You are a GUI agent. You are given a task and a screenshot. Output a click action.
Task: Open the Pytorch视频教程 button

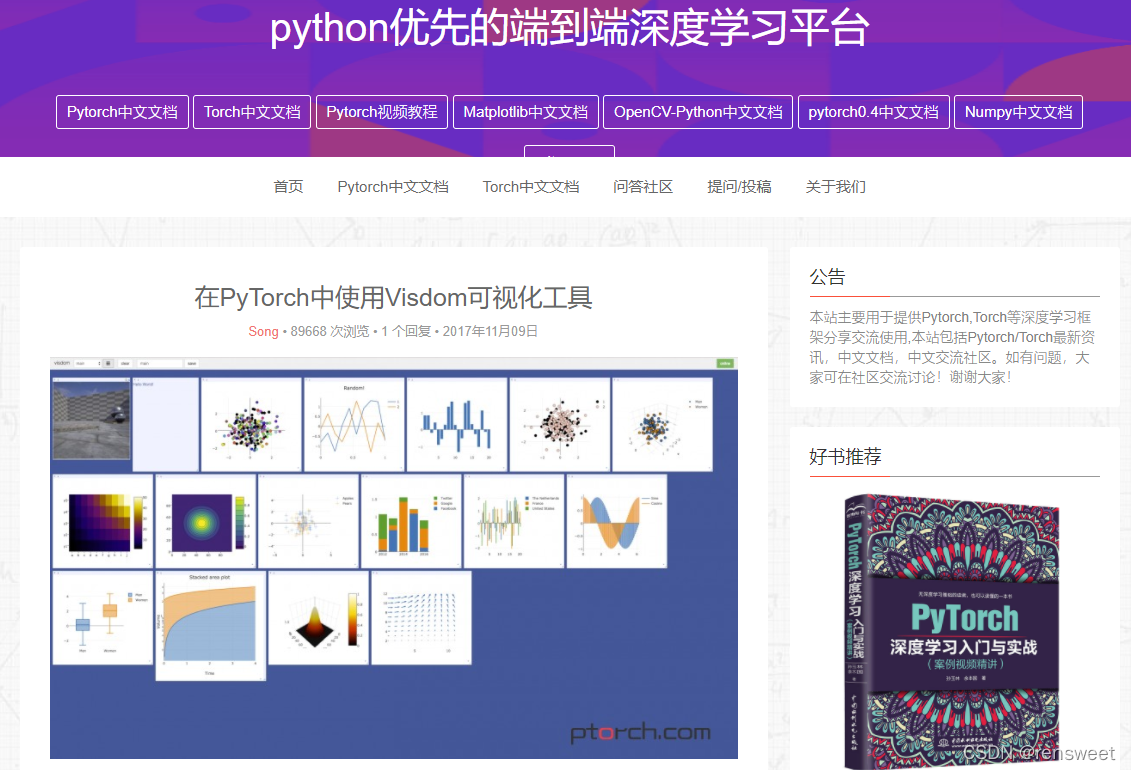[x=382, y=112]
